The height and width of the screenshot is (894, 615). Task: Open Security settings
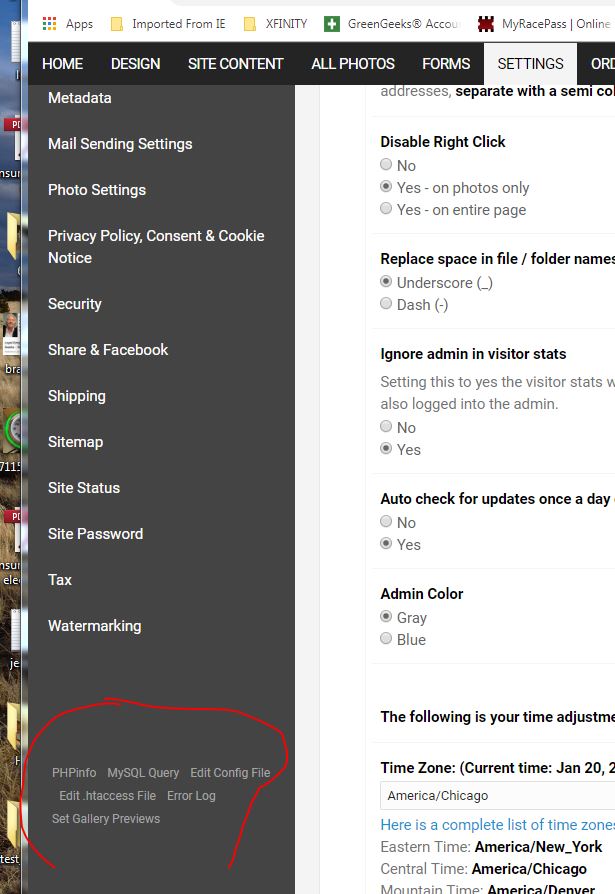coord(75,304)
